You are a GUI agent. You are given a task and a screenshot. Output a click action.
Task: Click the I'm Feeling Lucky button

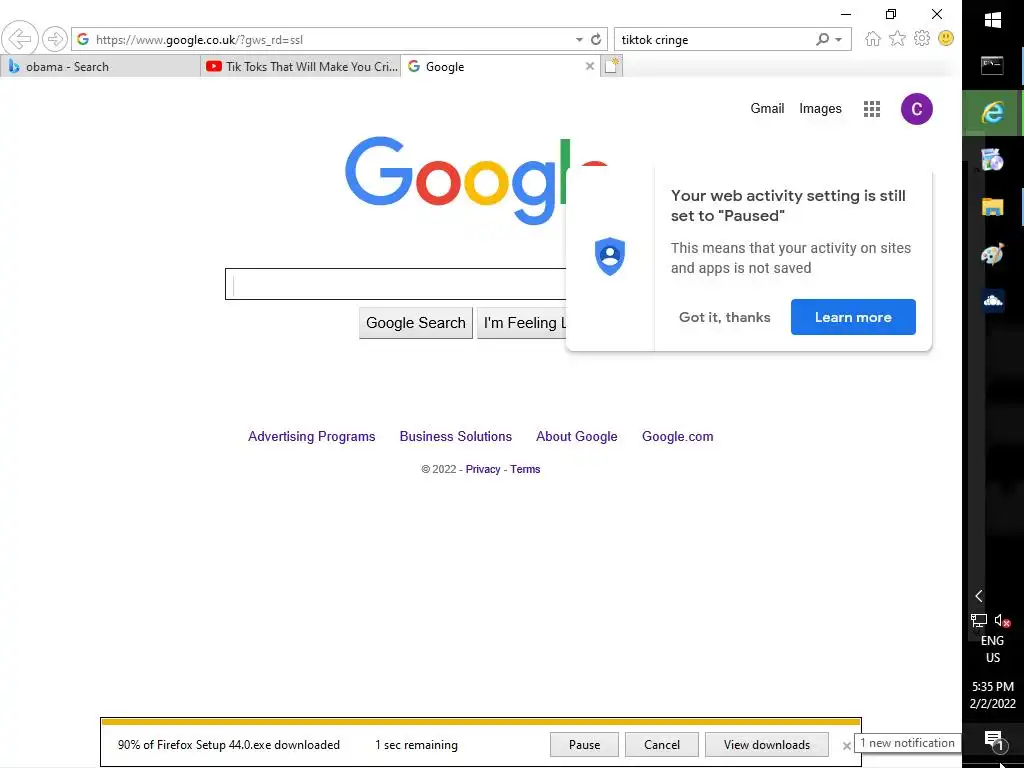coord(522,323)
